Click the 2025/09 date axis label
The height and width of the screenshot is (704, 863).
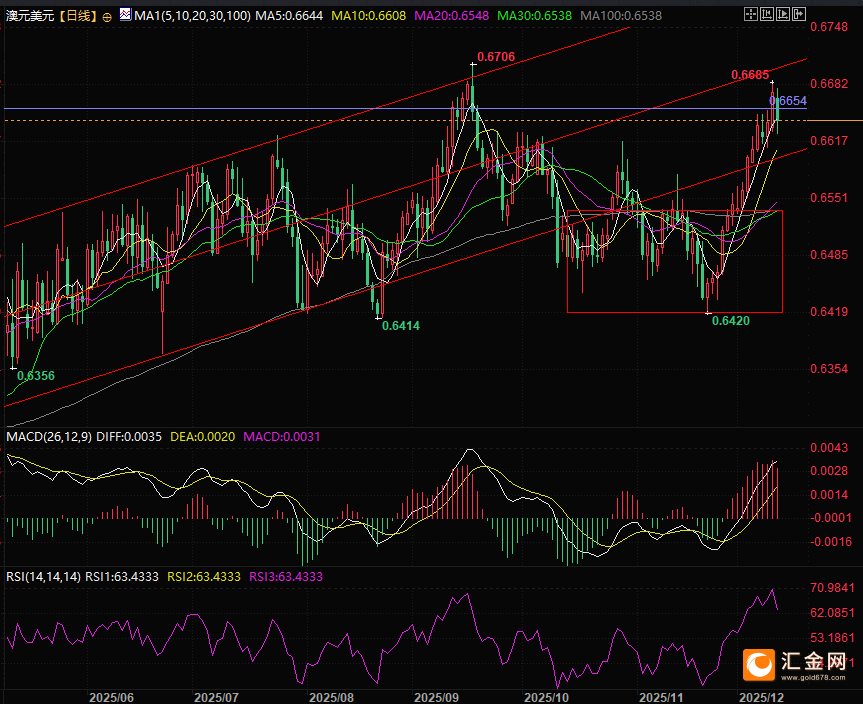(x=435, y=696)
